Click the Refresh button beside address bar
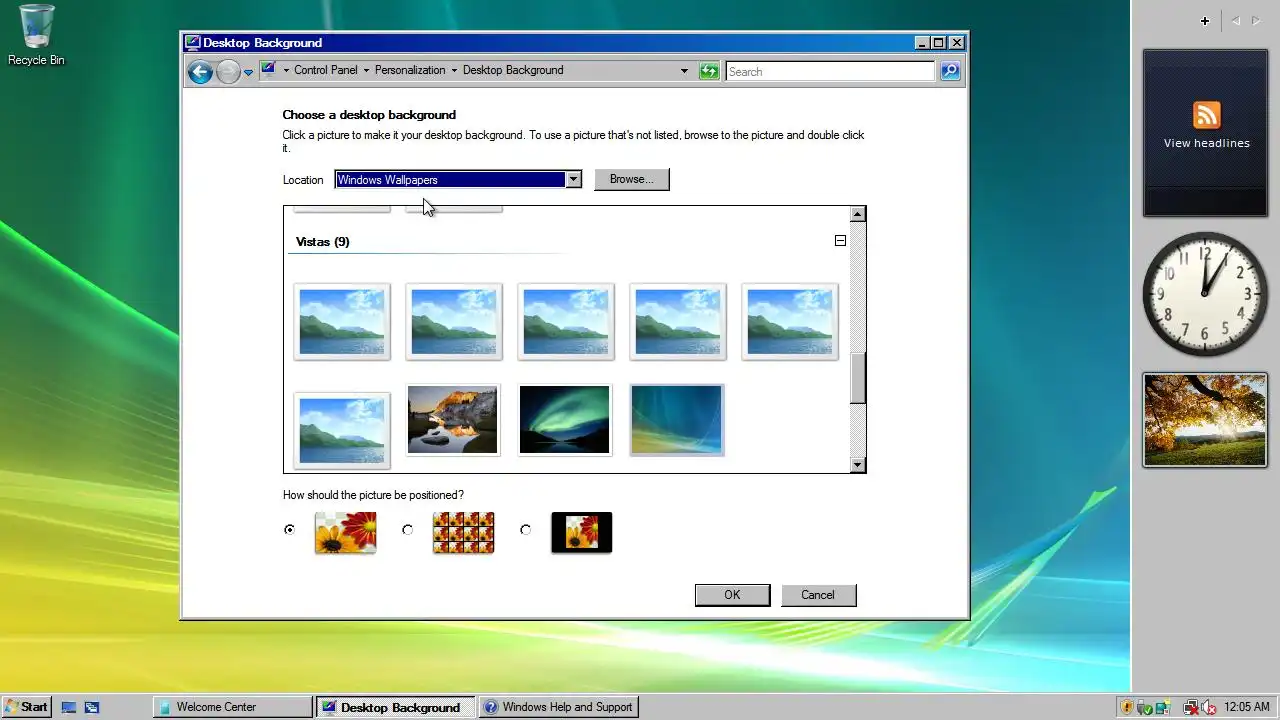Screen dimensions: 1280x720 tap(709, 71)
